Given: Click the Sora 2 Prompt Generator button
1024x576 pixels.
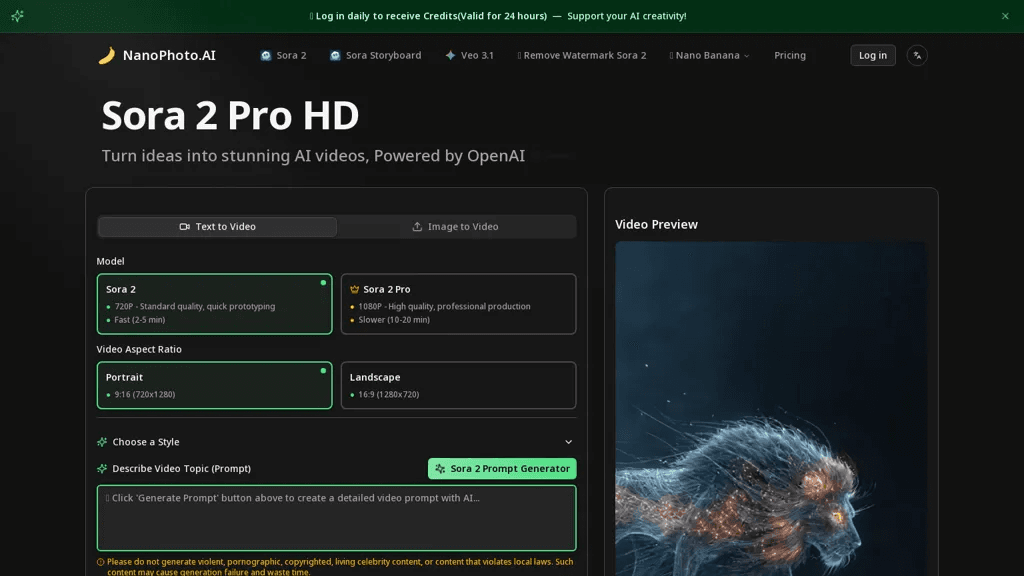Looking at the screenshot, I should coord(502,469).
